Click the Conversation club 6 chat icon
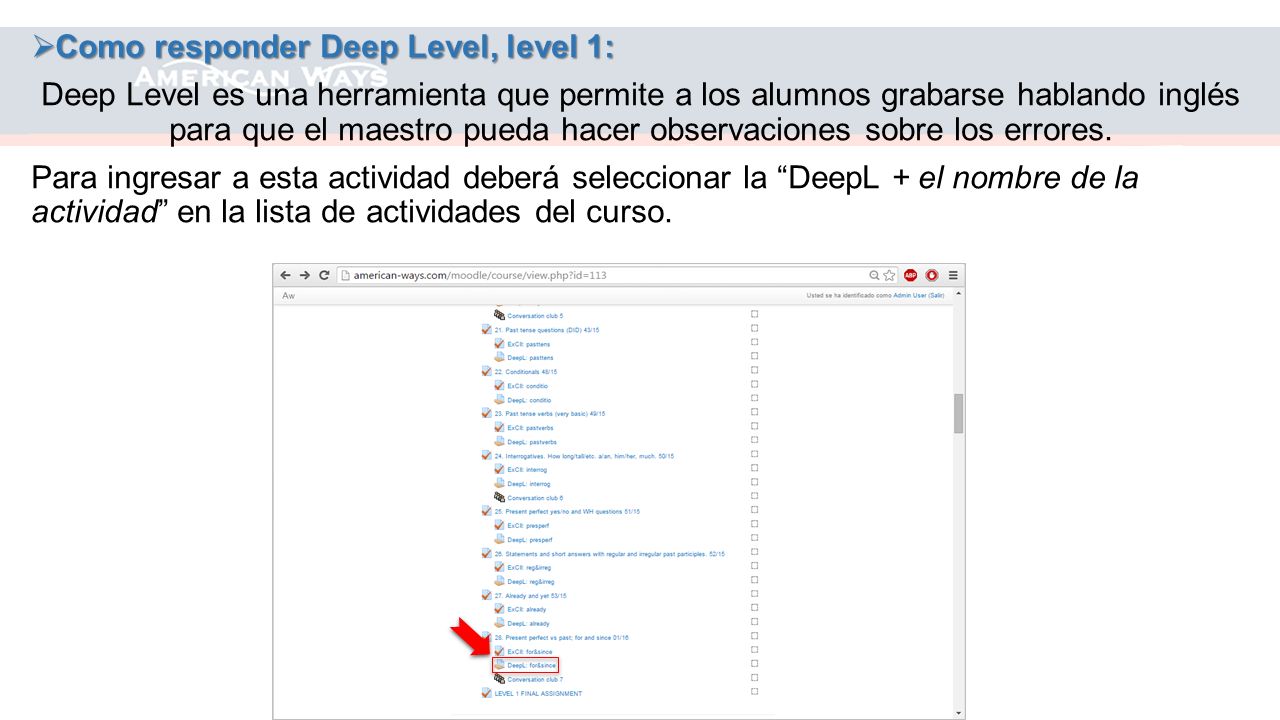Screen dimensions: 1280x720 pos(499,497)
